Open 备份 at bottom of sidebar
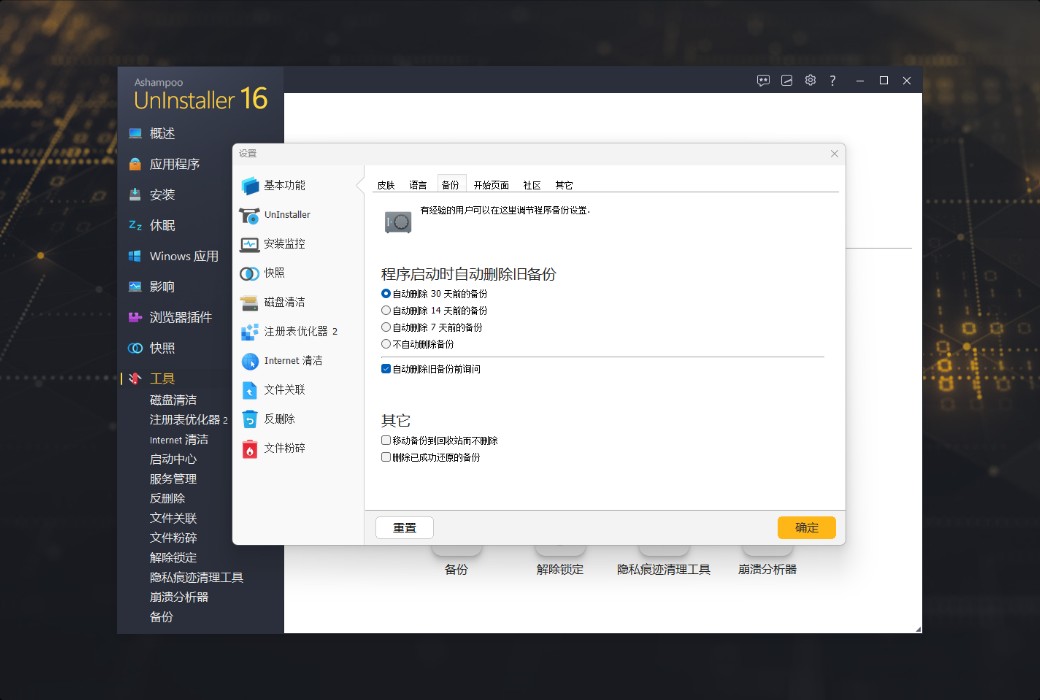This screenshot has height=700, width=1040. point(161,617)
